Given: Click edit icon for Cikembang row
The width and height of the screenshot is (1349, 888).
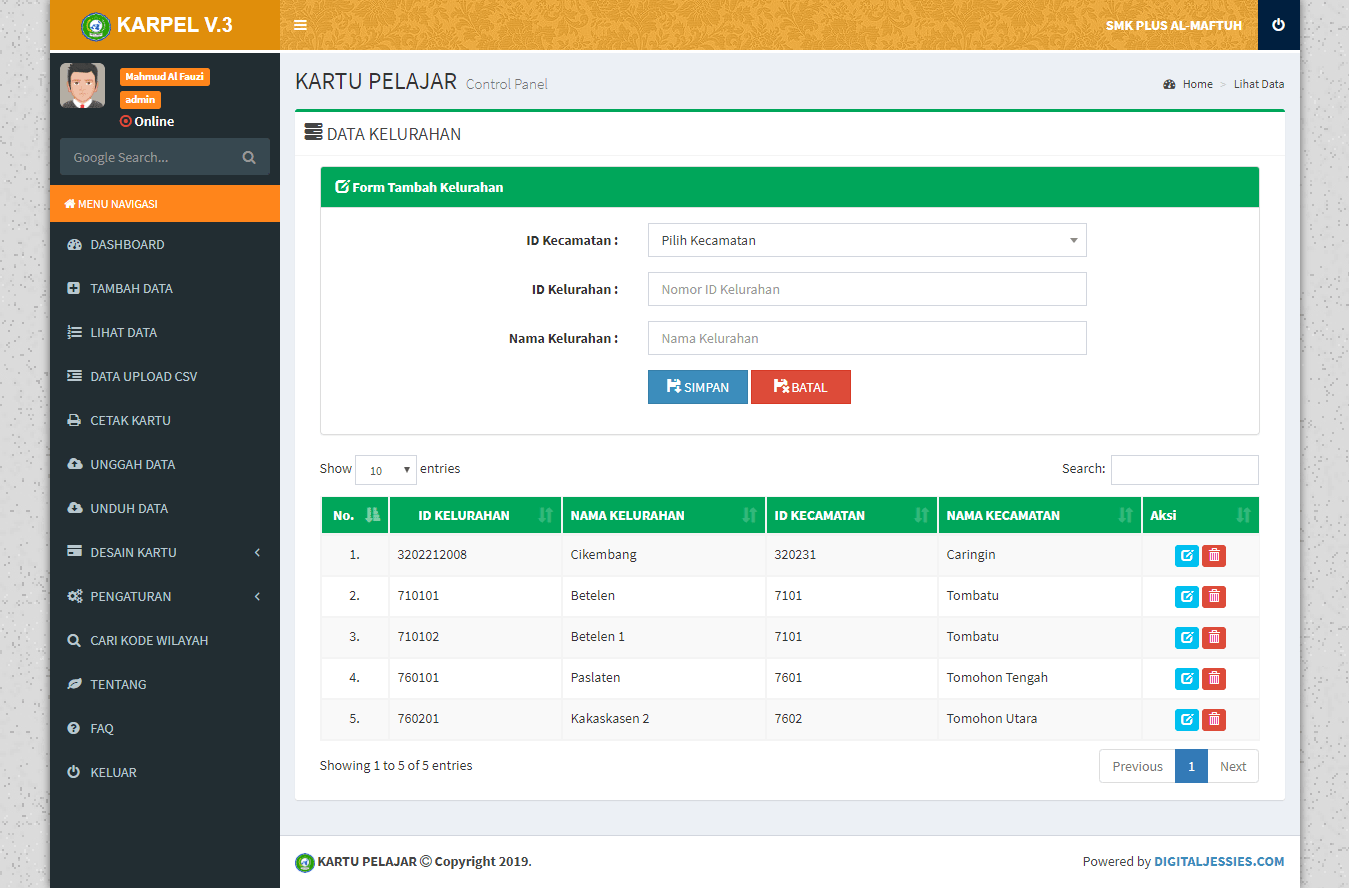Looking at the screenshot, I should coord(1186,556).
